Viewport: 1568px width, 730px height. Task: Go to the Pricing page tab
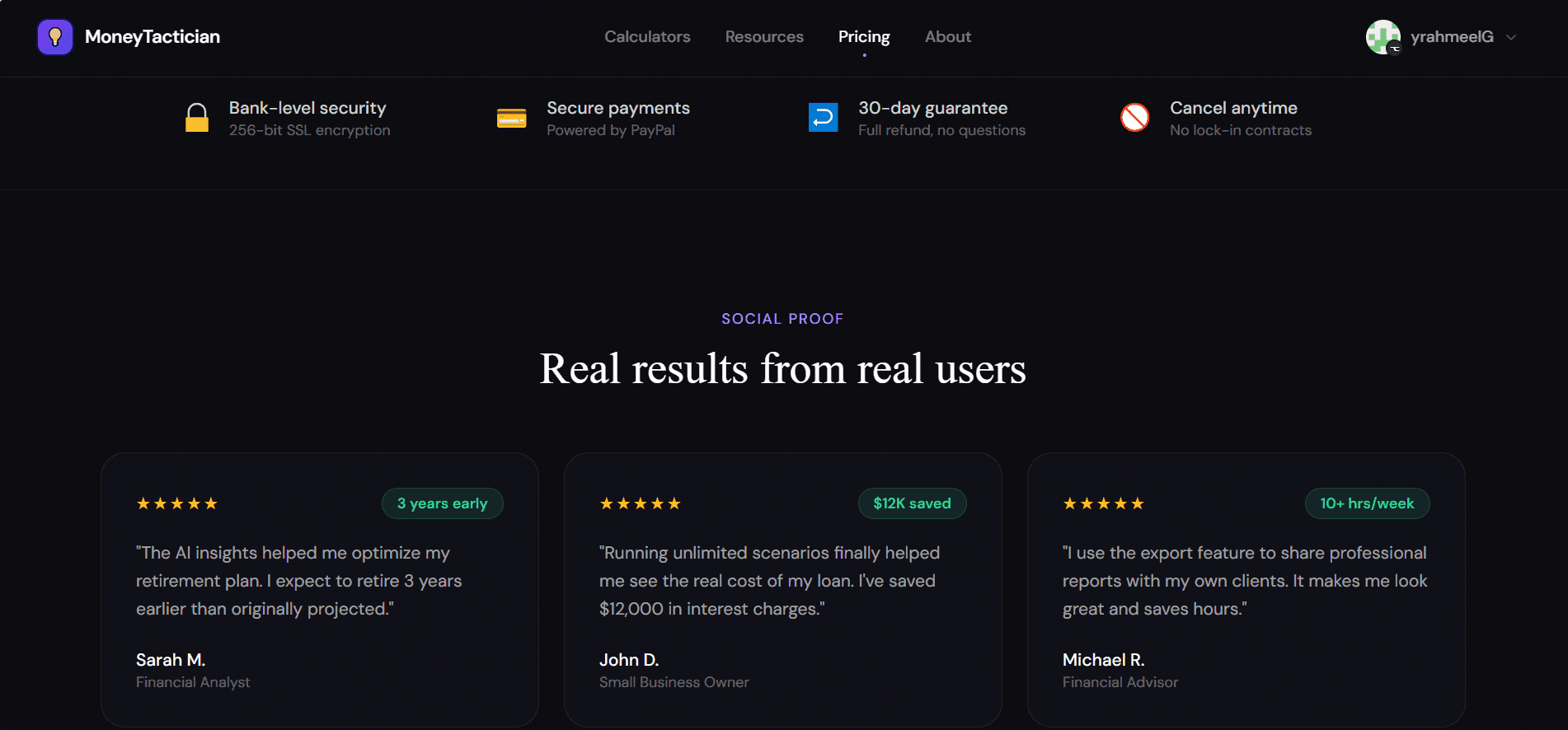[x=864, y=37]
